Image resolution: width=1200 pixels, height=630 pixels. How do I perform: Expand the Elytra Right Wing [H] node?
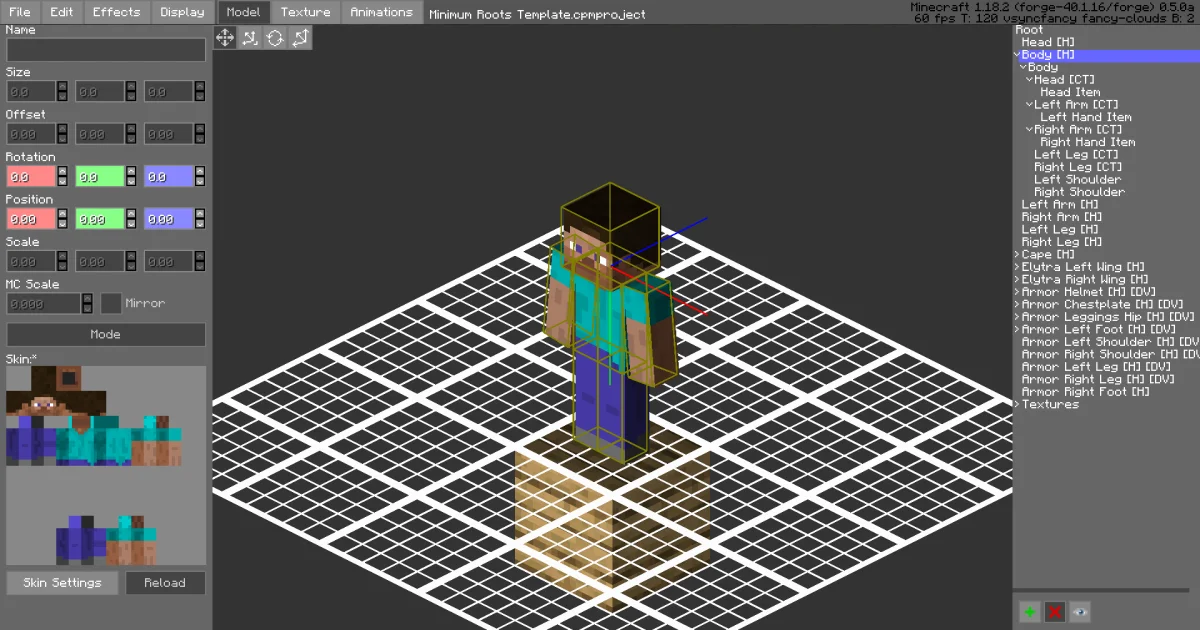pos(1017,280)
